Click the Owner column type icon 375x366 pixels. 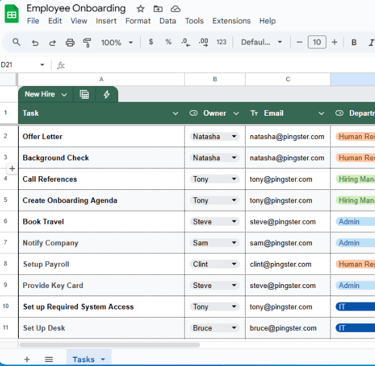click(x=193, y=113)
